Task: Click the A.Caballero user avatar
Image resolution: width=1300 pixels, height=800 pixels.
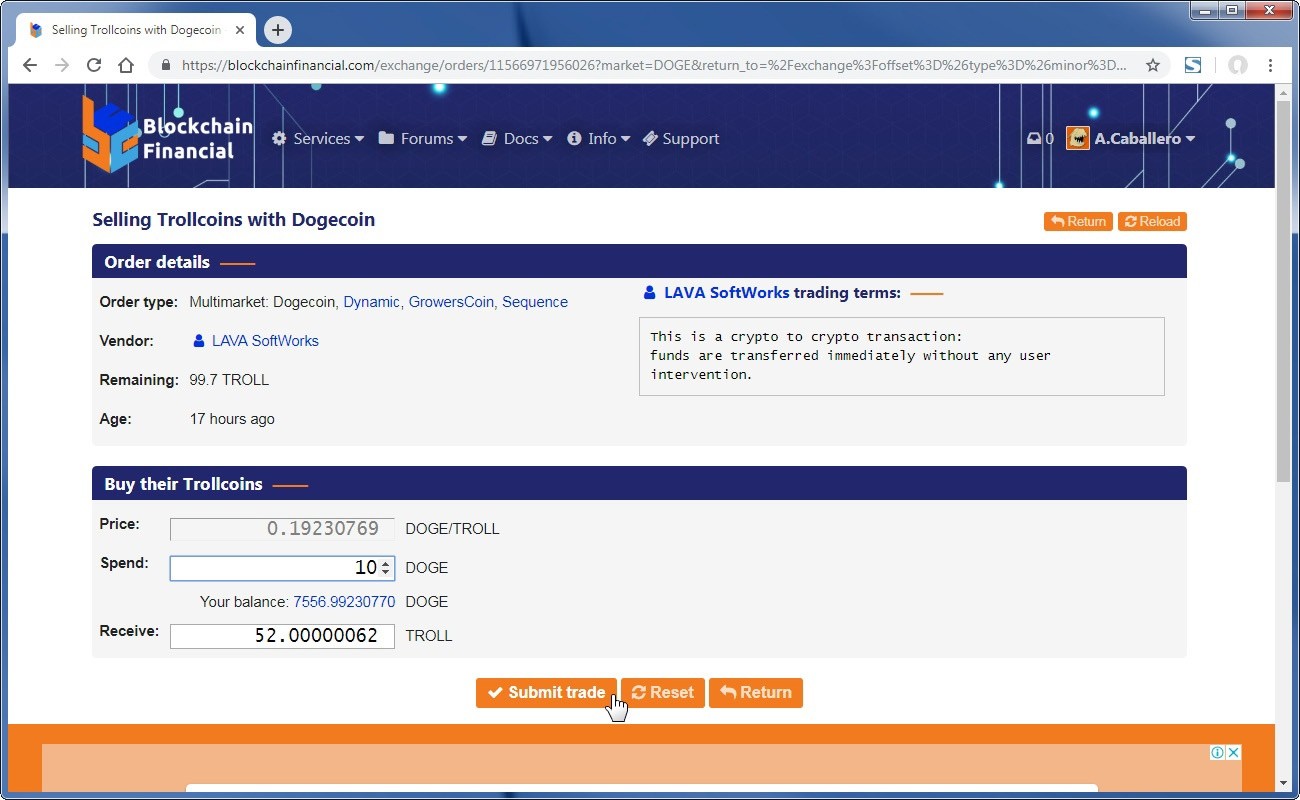Action: (1077, 139)
